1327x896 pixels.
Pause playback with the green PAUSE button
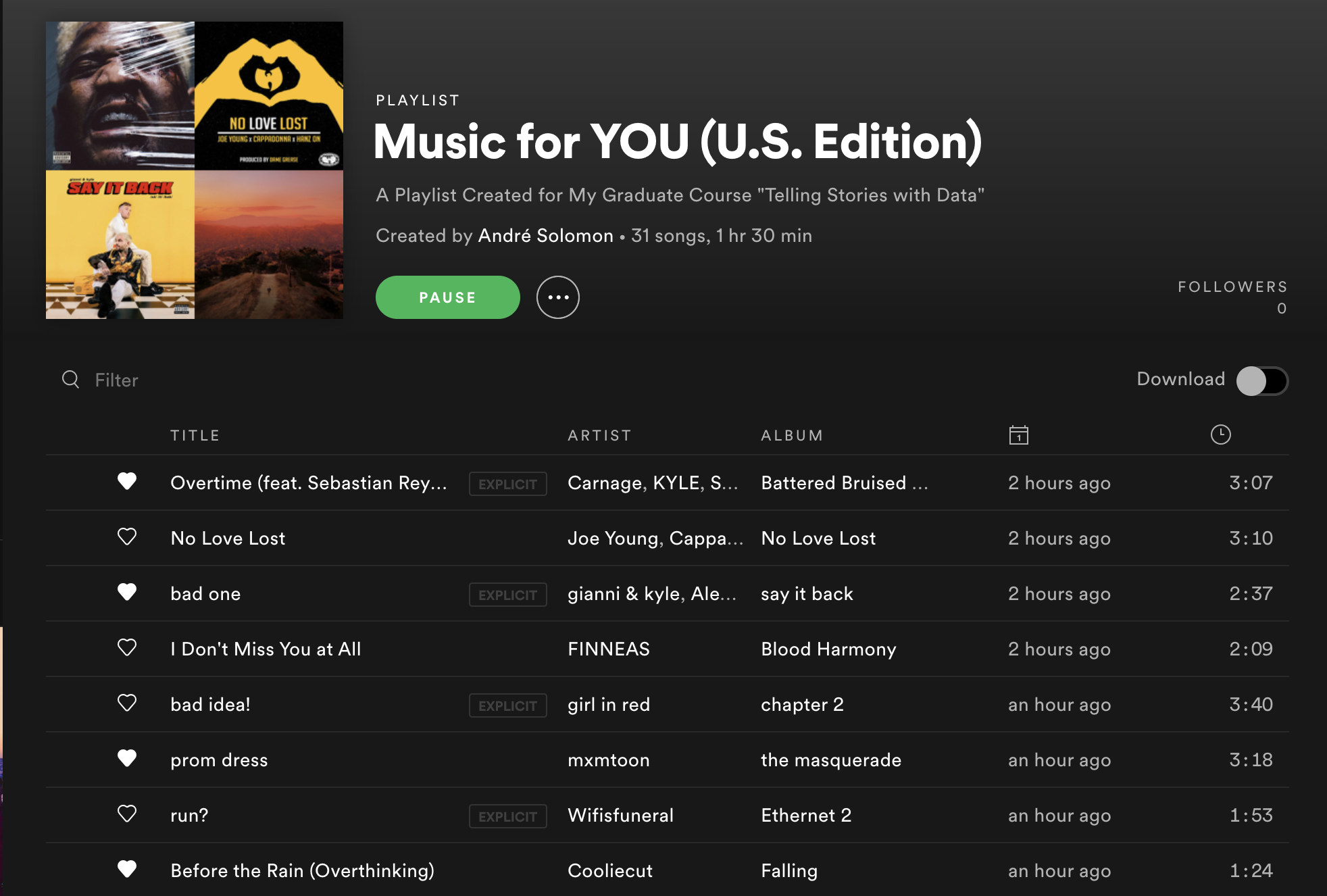pos(447,297)
